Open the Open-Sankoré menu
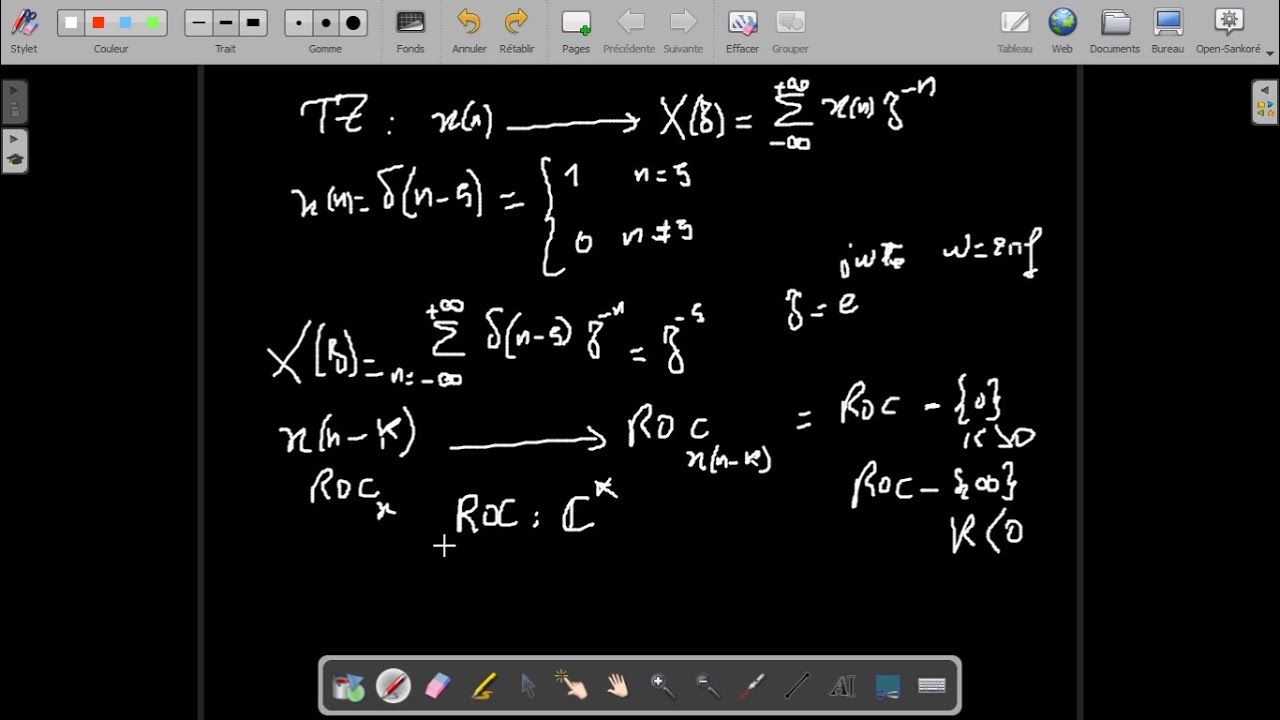 tap(1228, 30)
